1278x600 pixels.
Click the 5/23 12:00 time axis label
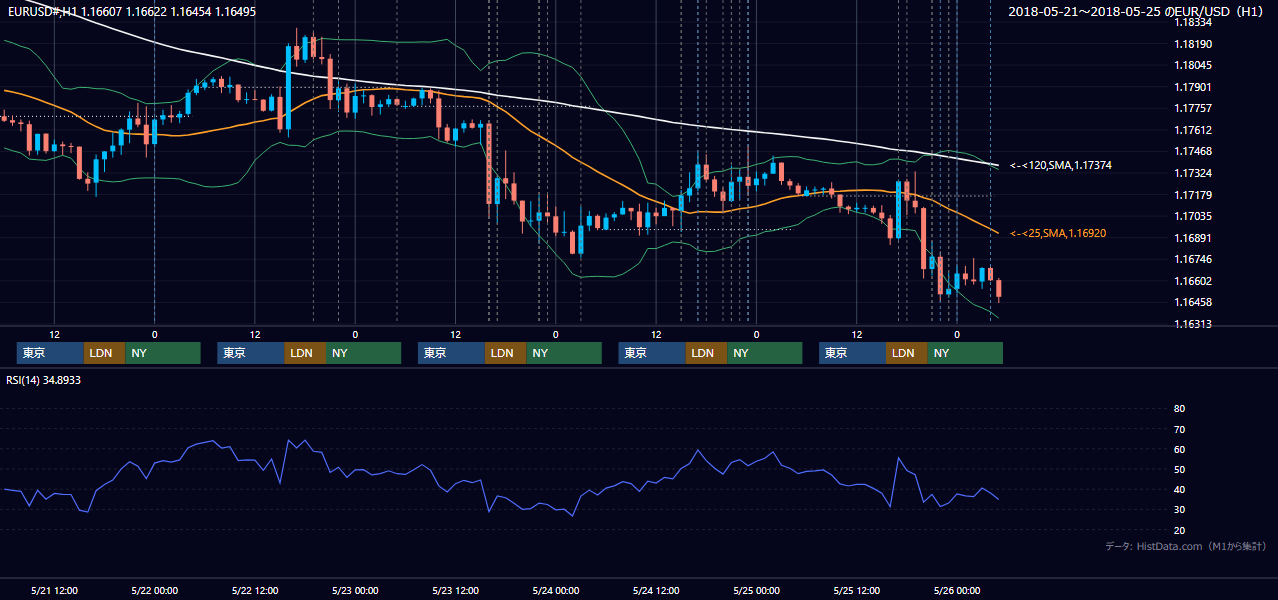tap(456, 590)
